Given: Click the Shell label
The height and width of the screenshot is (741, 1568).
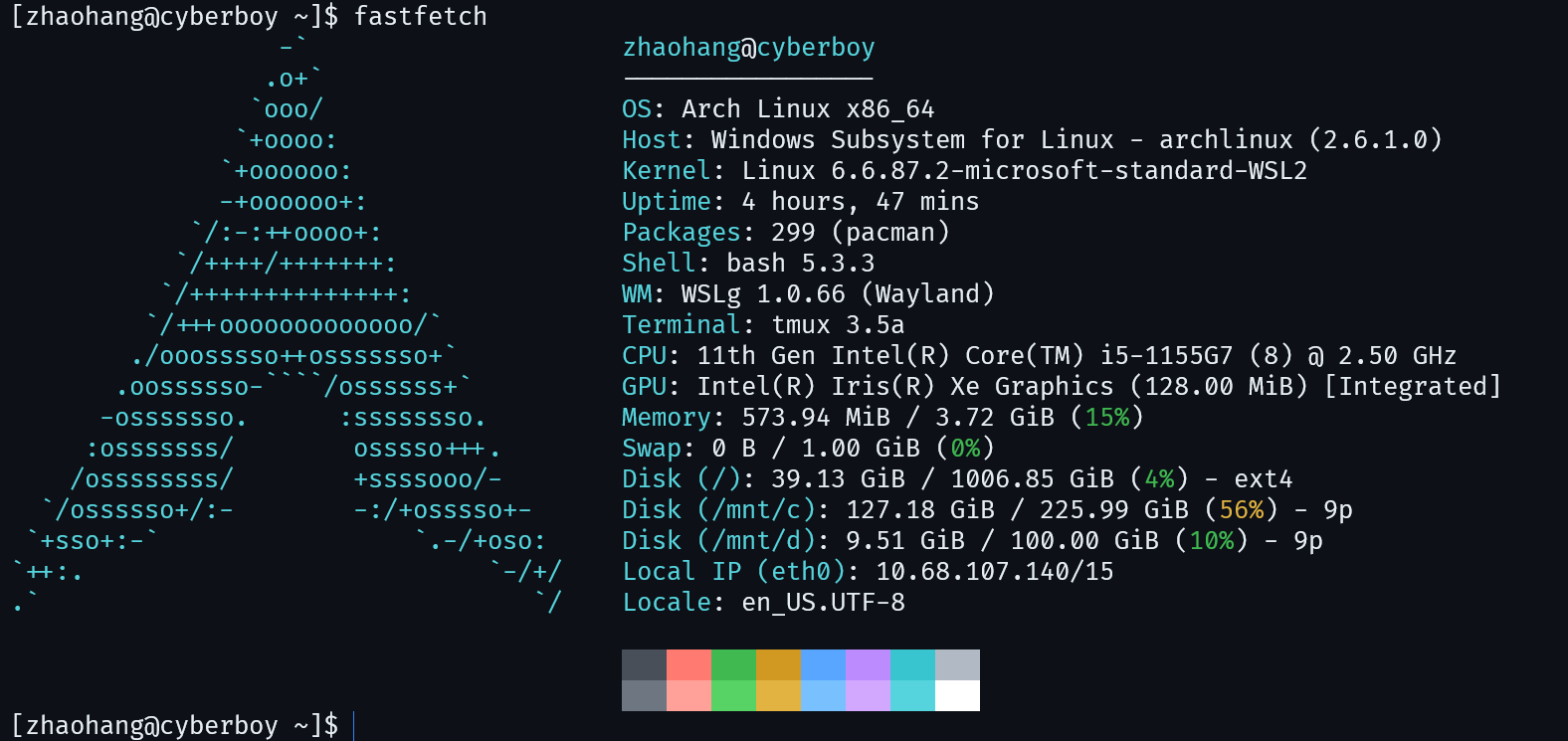Looking at the screenshot, I should 659,264.
